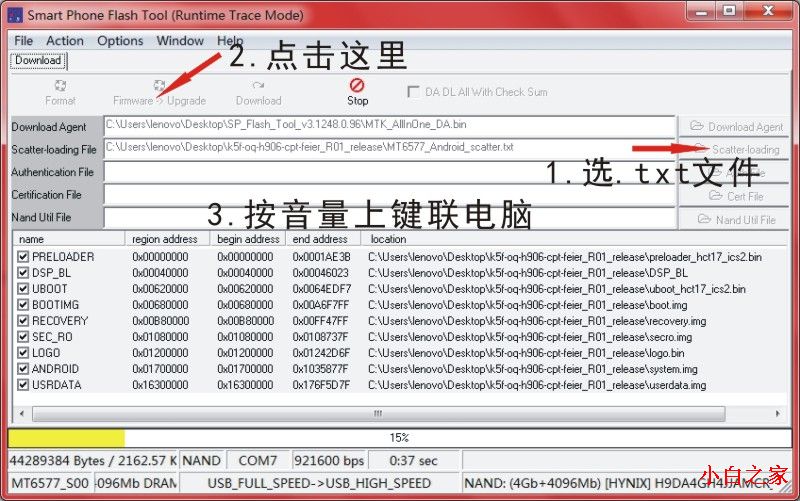800x501 pixels.
Task: Maximize the Smart Phone Flash Tool window
Action: (730, 10)
